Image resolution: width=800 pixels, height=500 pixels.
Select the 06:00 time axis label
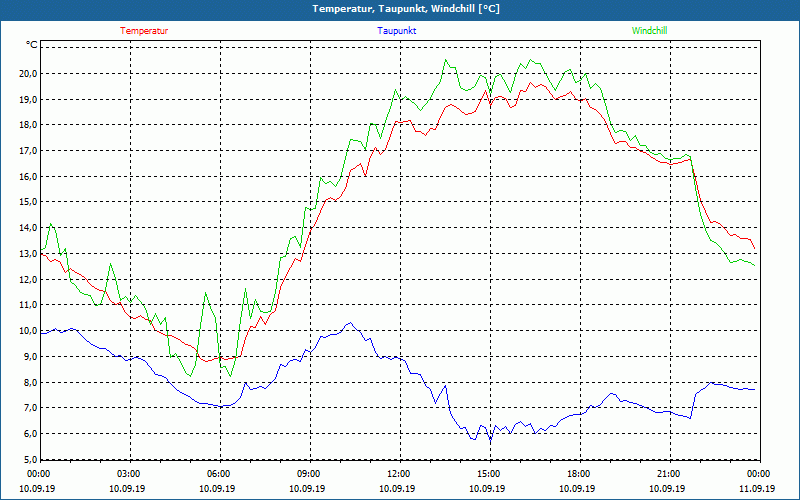[x=219, y=474]
